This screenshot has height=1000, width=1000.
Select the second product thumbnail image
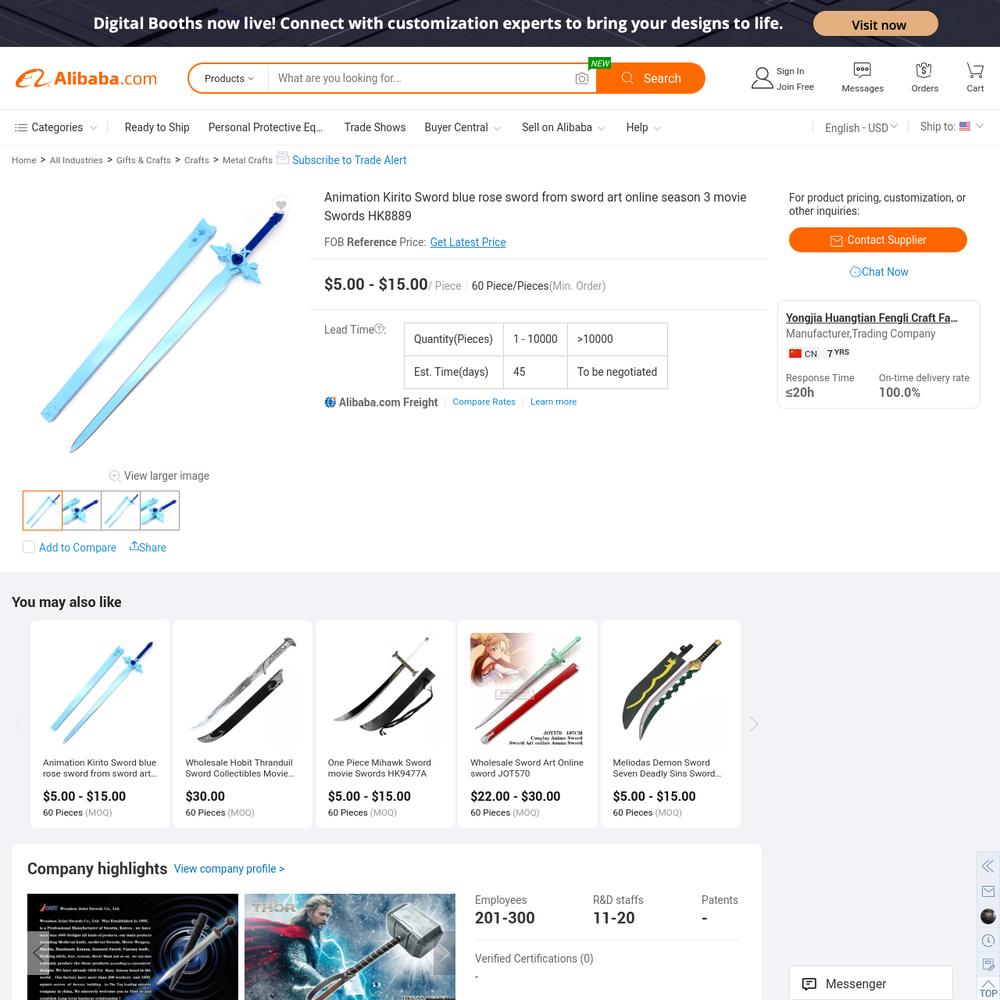82,510
